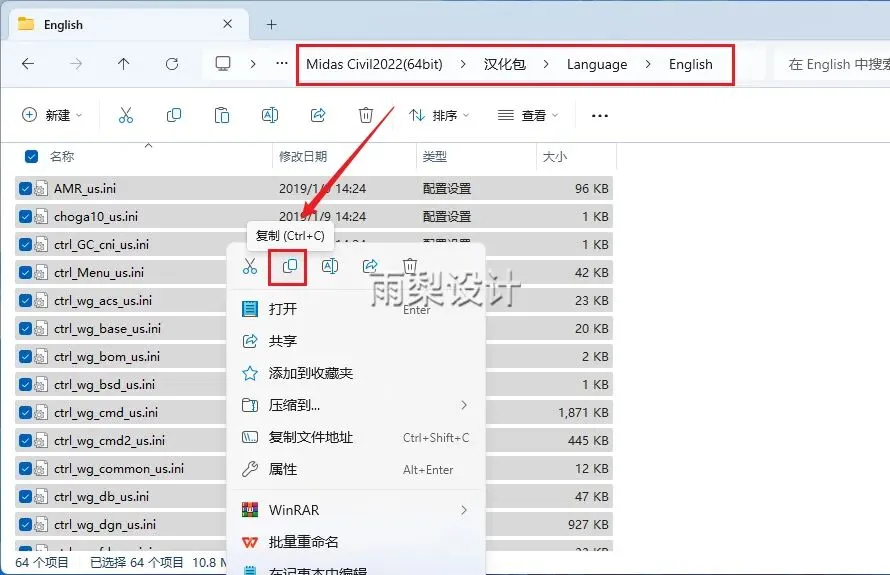
Task: Open a new tab with plus button
Action: pyautogui.click(x=271, y=24)
